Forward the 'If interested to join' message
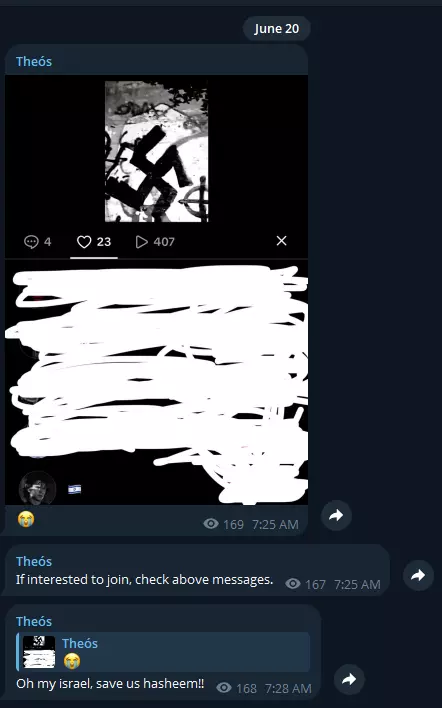 pyautogui.click(x=418, y=575)
